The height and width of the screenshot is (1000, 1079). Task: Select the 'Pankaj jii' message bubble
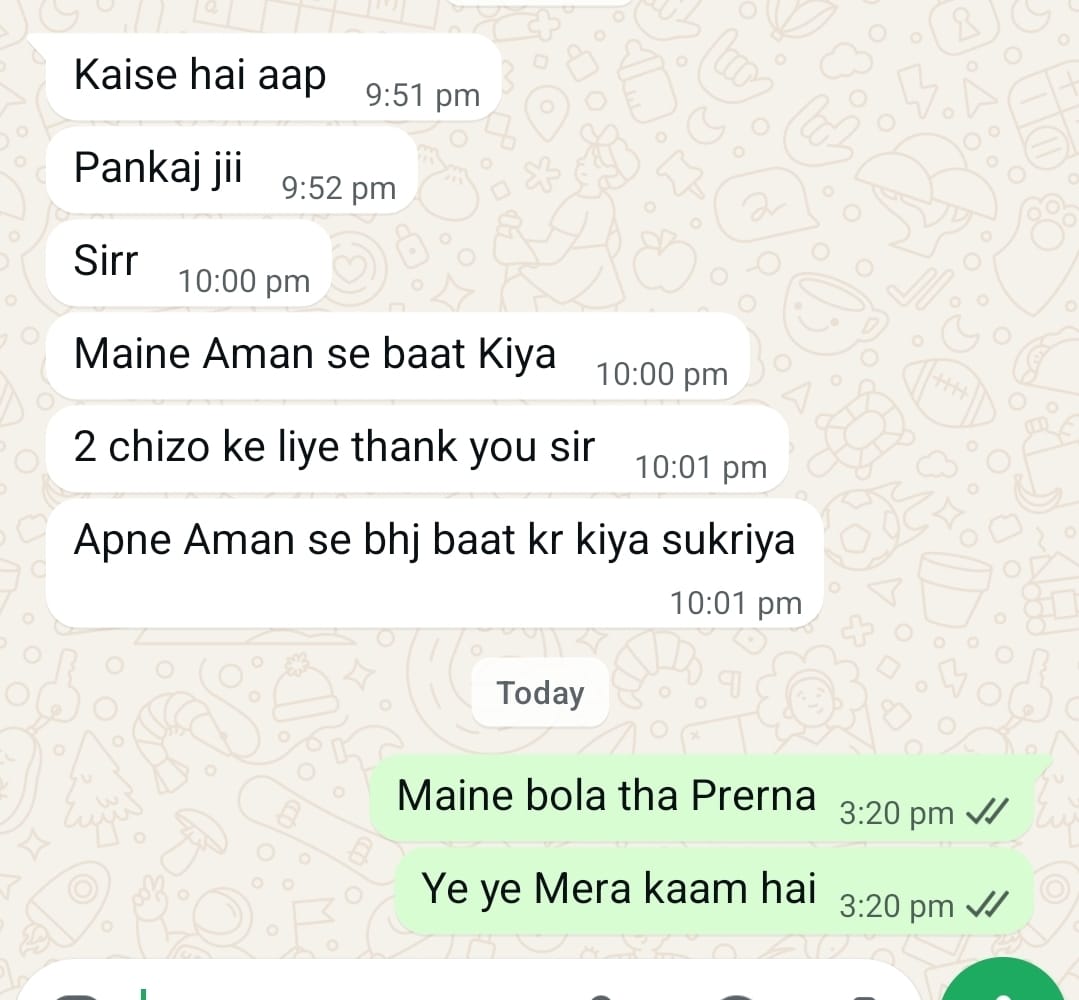tap(232, 169)
